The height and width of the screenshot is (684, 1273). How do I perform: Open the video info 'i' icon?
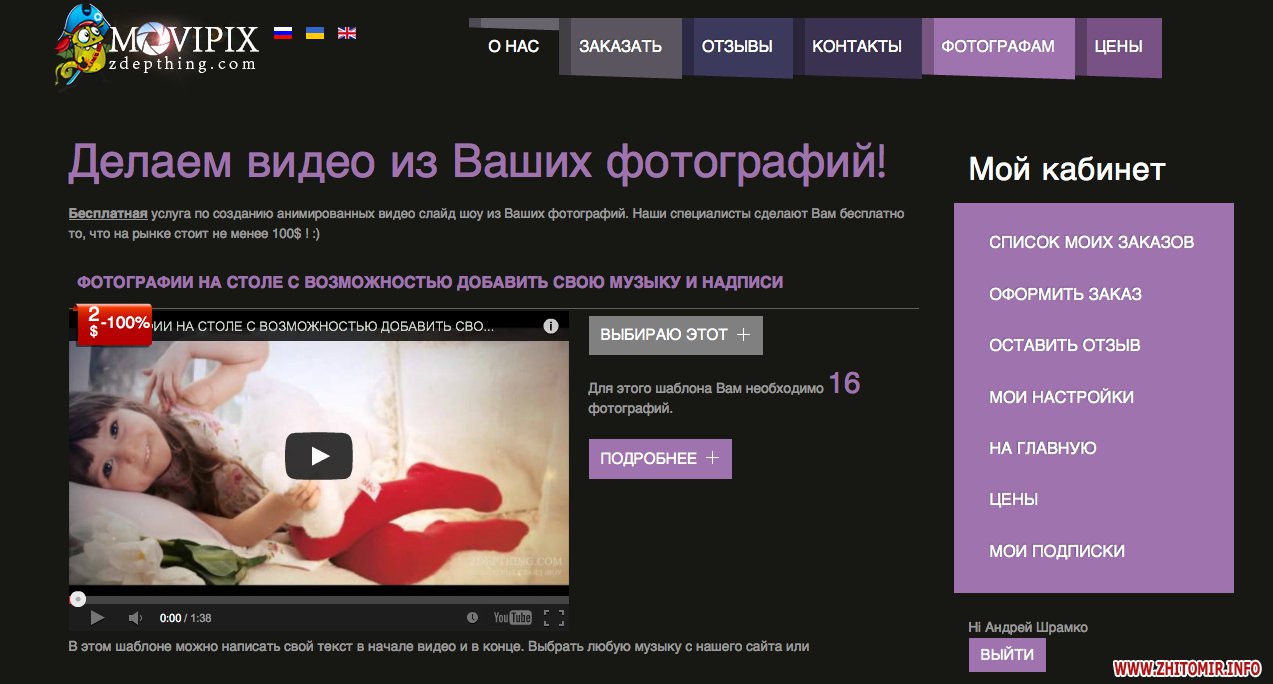(550, 326)
